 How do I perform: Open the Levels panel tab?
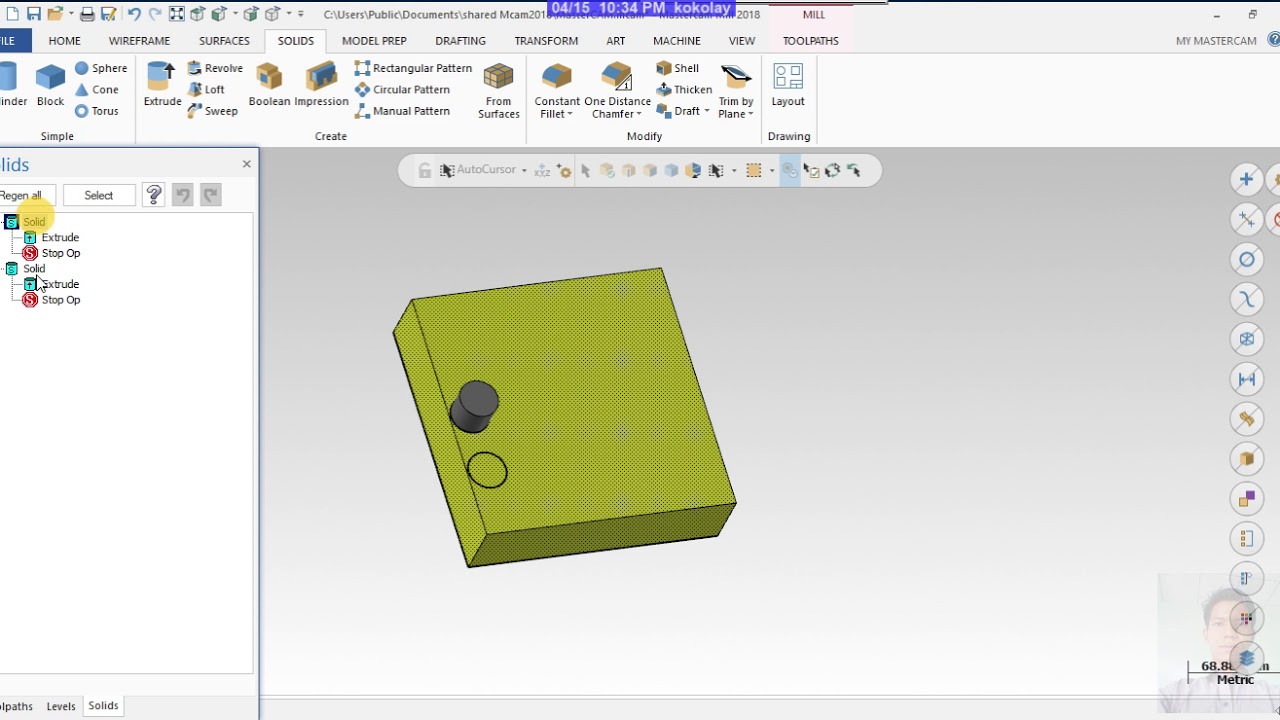tap(61, 706)
